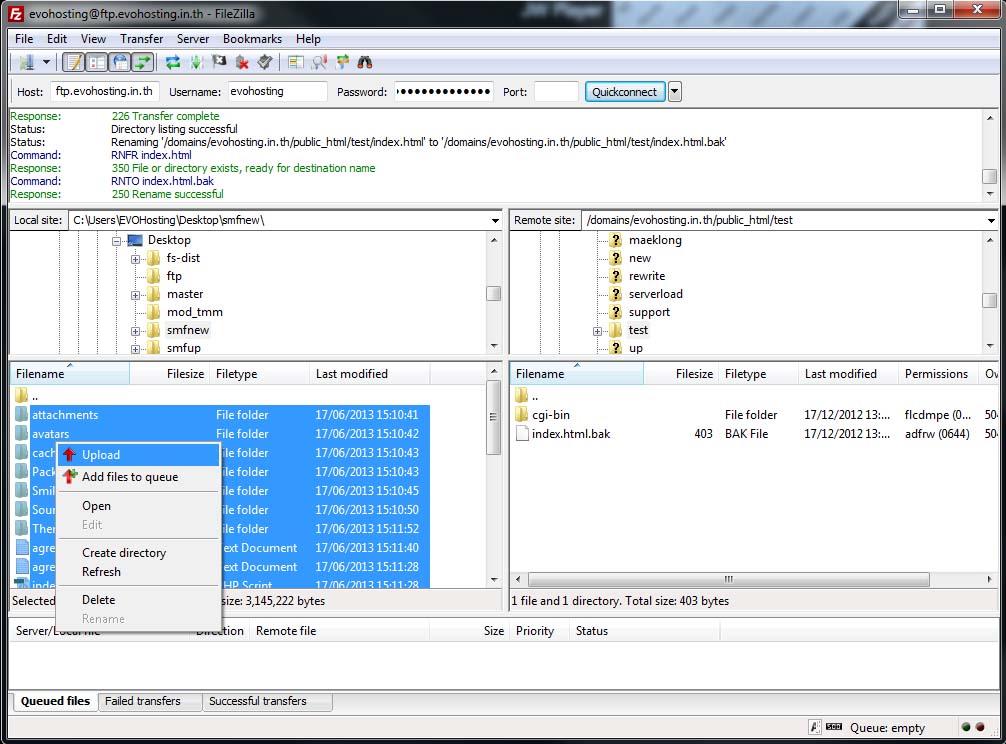Open the directory listing filters dialog icon

(296, 62)
